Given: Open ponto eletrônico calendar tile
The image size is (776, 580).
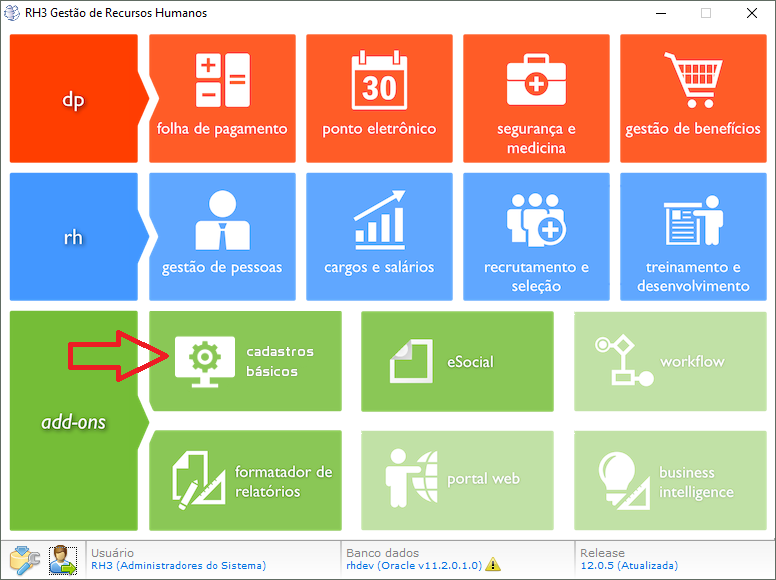Looking at the screenshot, I should pos(379,98).
